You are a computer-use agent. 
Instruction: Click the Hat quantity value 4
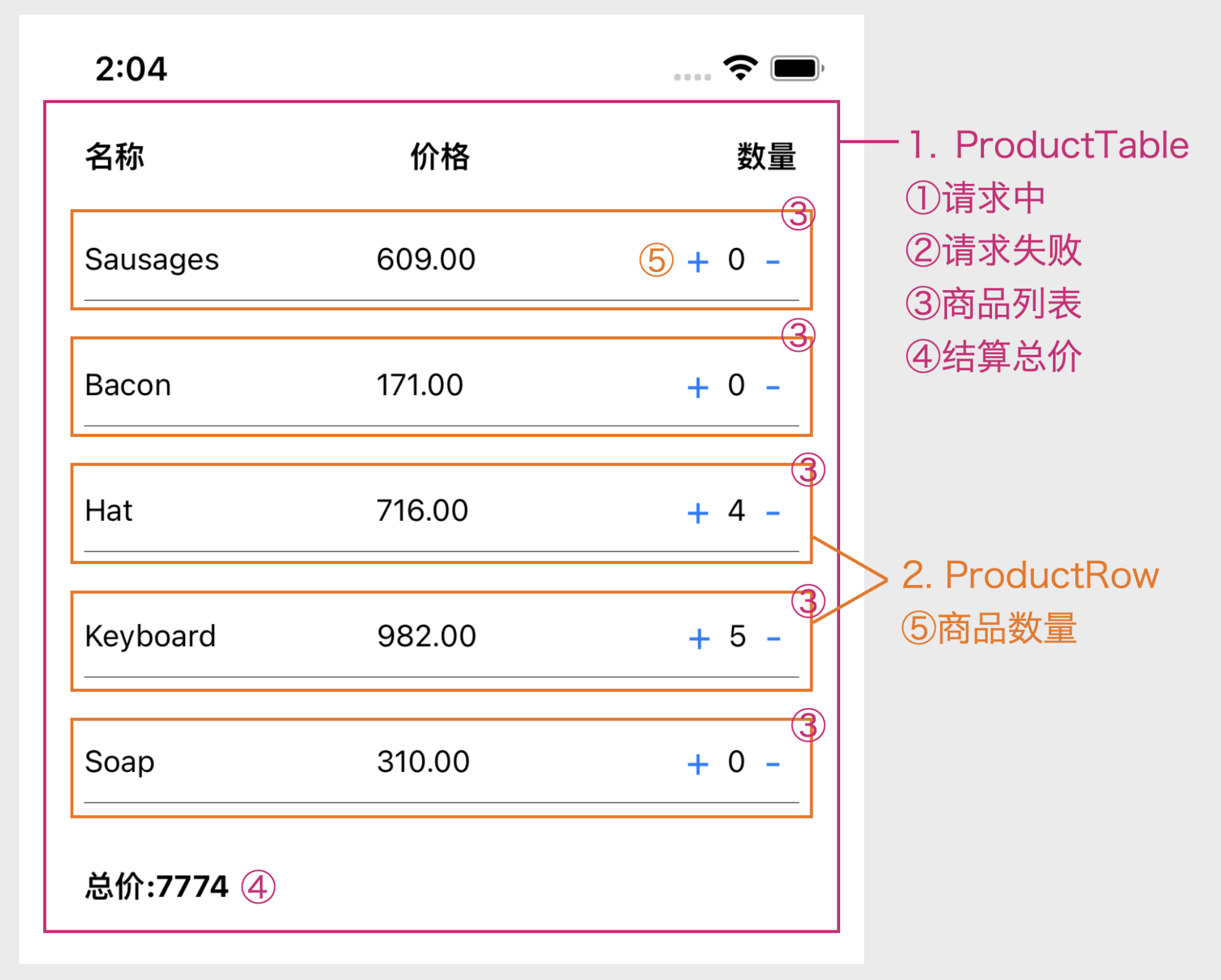(x=736, y=511)
